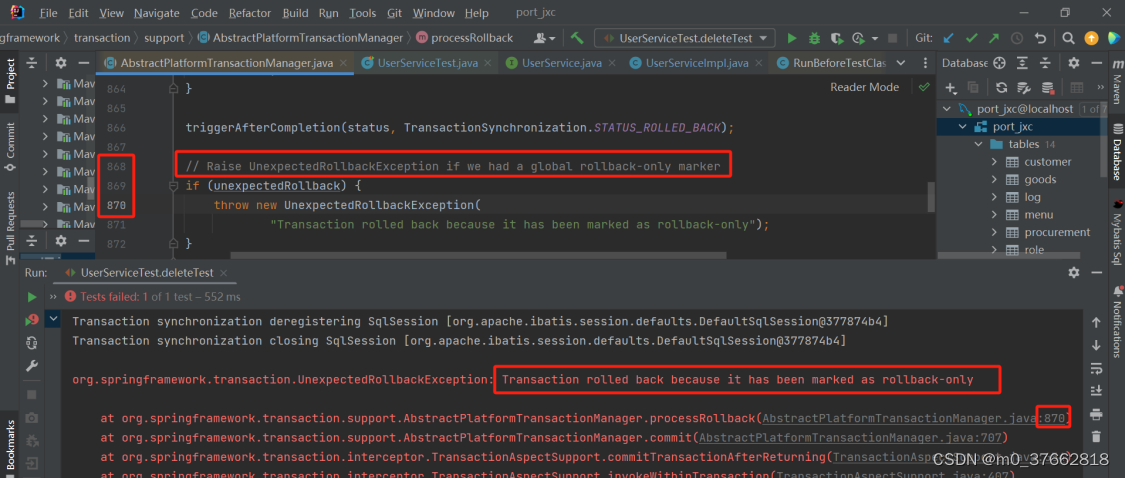The image size is (1125, 478).
Task: Select the goods table in Database panel
Action: tap(1040, 180)
